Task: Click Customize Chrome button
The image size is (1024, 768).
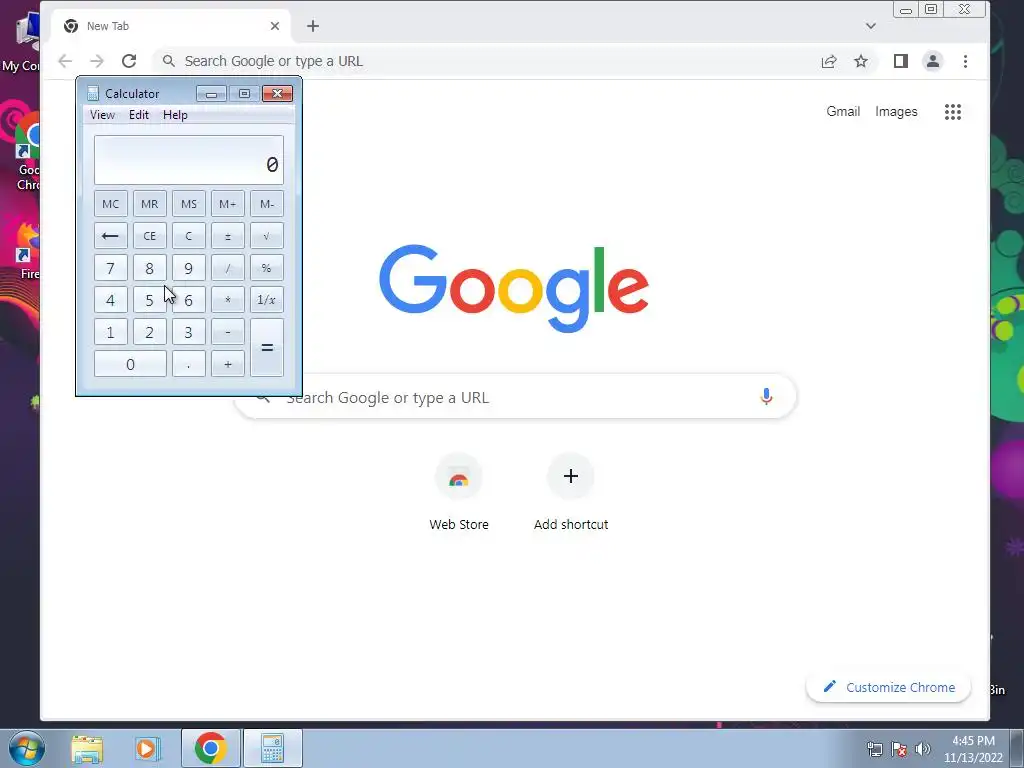Action: click(888, 687)
